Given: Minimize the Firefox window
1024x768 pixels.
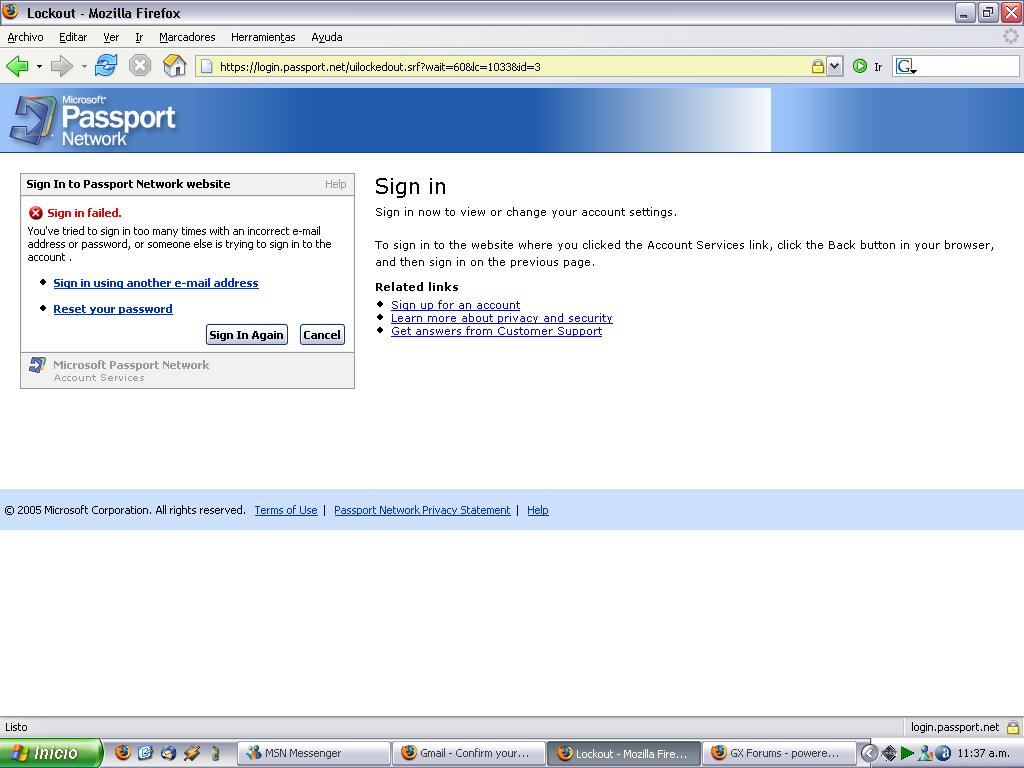Looking at the screenshot, I should pyautogui.click(x=965, y=12).
